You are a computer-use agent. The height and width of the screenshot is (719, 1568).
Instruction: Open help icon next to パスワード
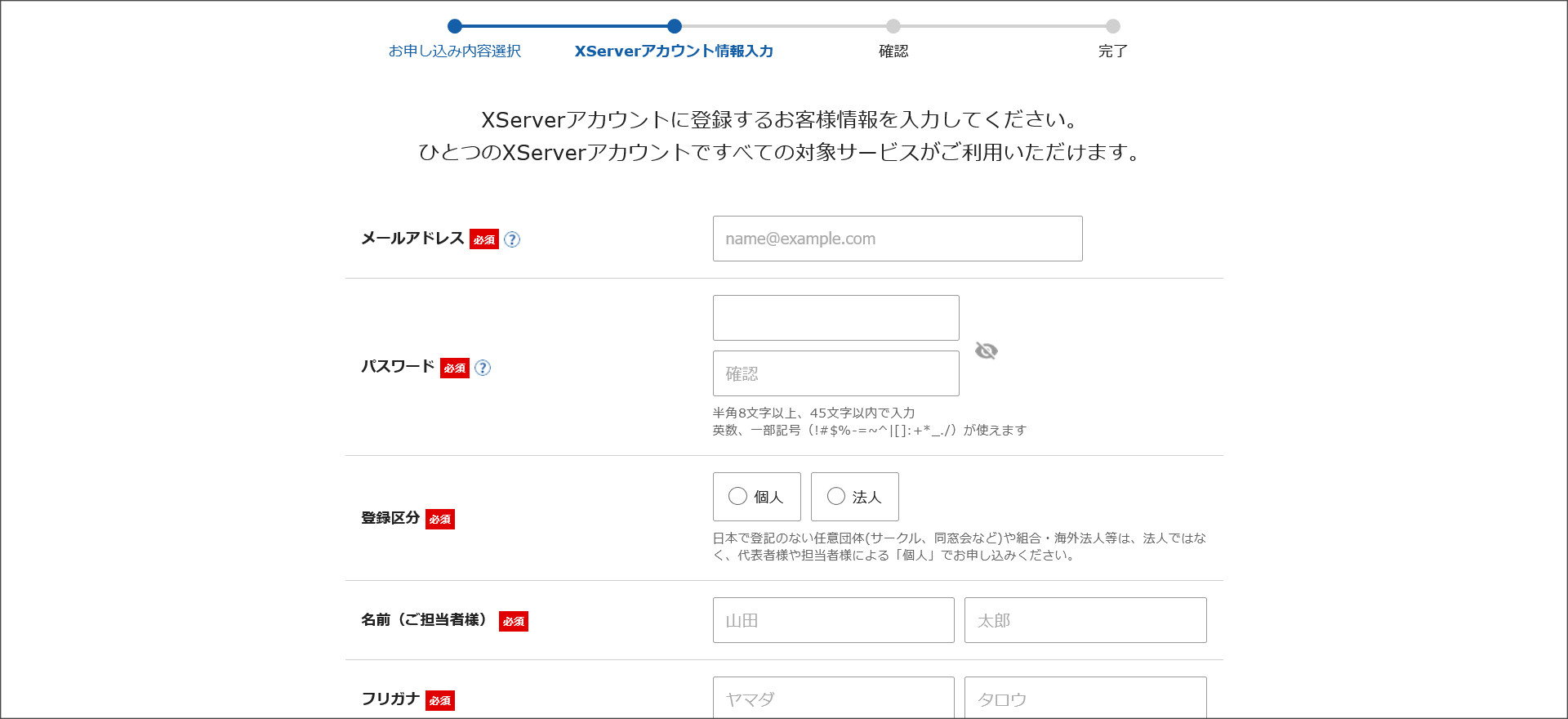click(483, 368)
